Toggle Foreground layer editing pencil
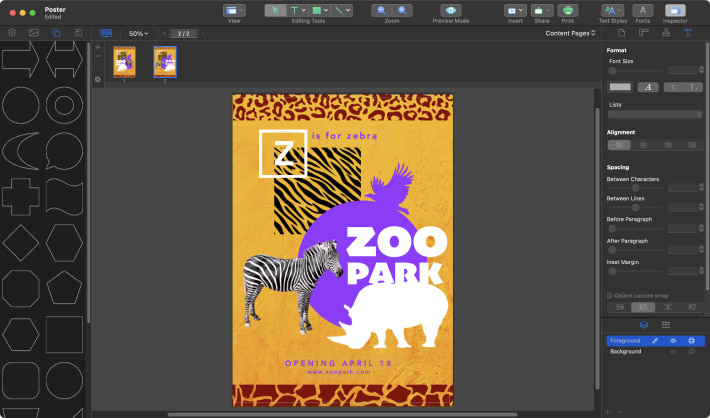710x418 pixels. click(655, 341)
